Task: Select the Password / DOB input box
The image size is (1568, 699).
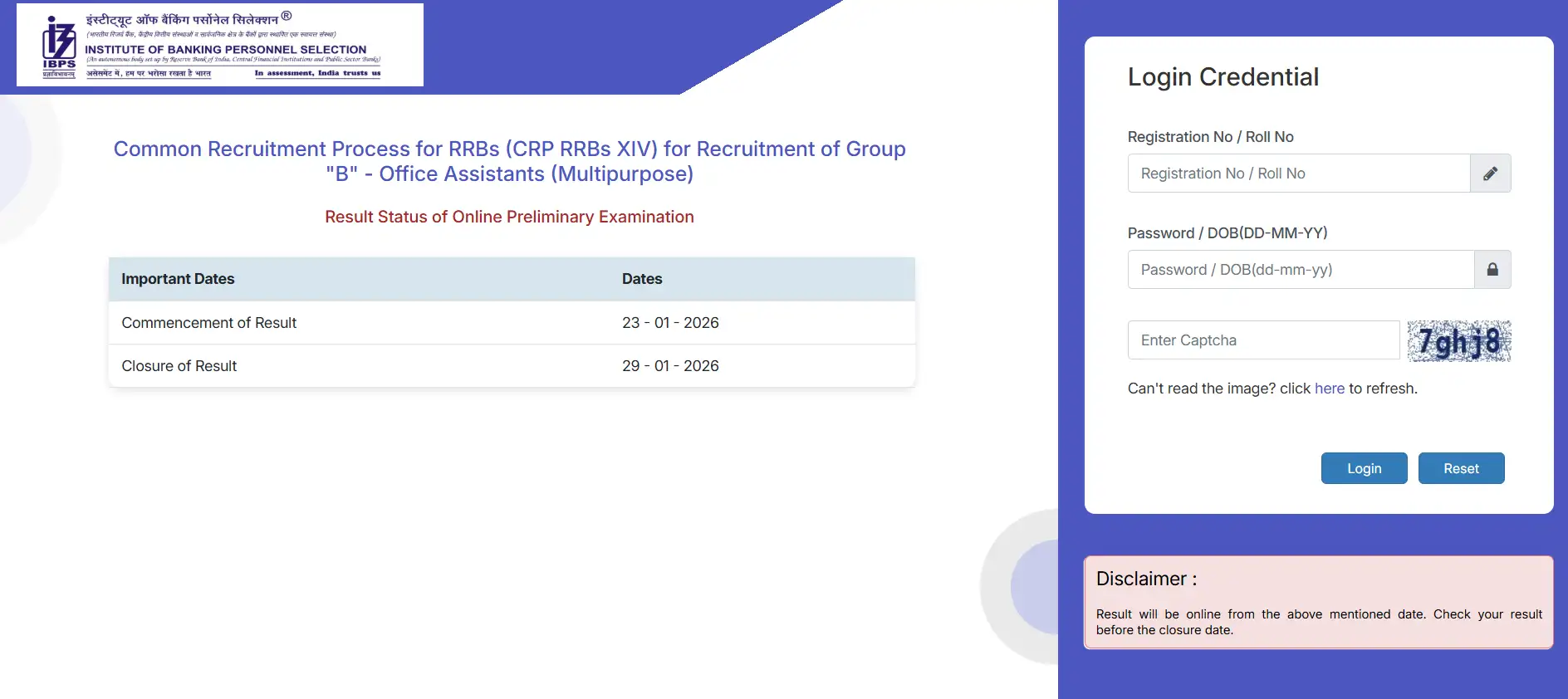Action: (1300, 270)
